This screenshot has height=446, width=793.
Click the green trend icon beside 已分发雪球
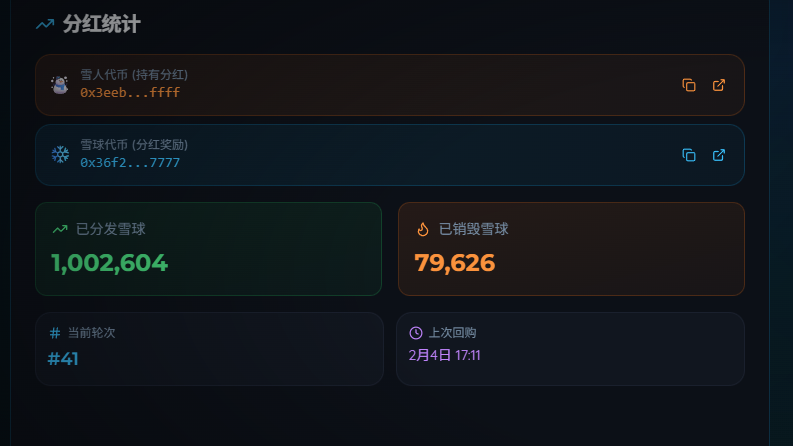coord(60,229)
